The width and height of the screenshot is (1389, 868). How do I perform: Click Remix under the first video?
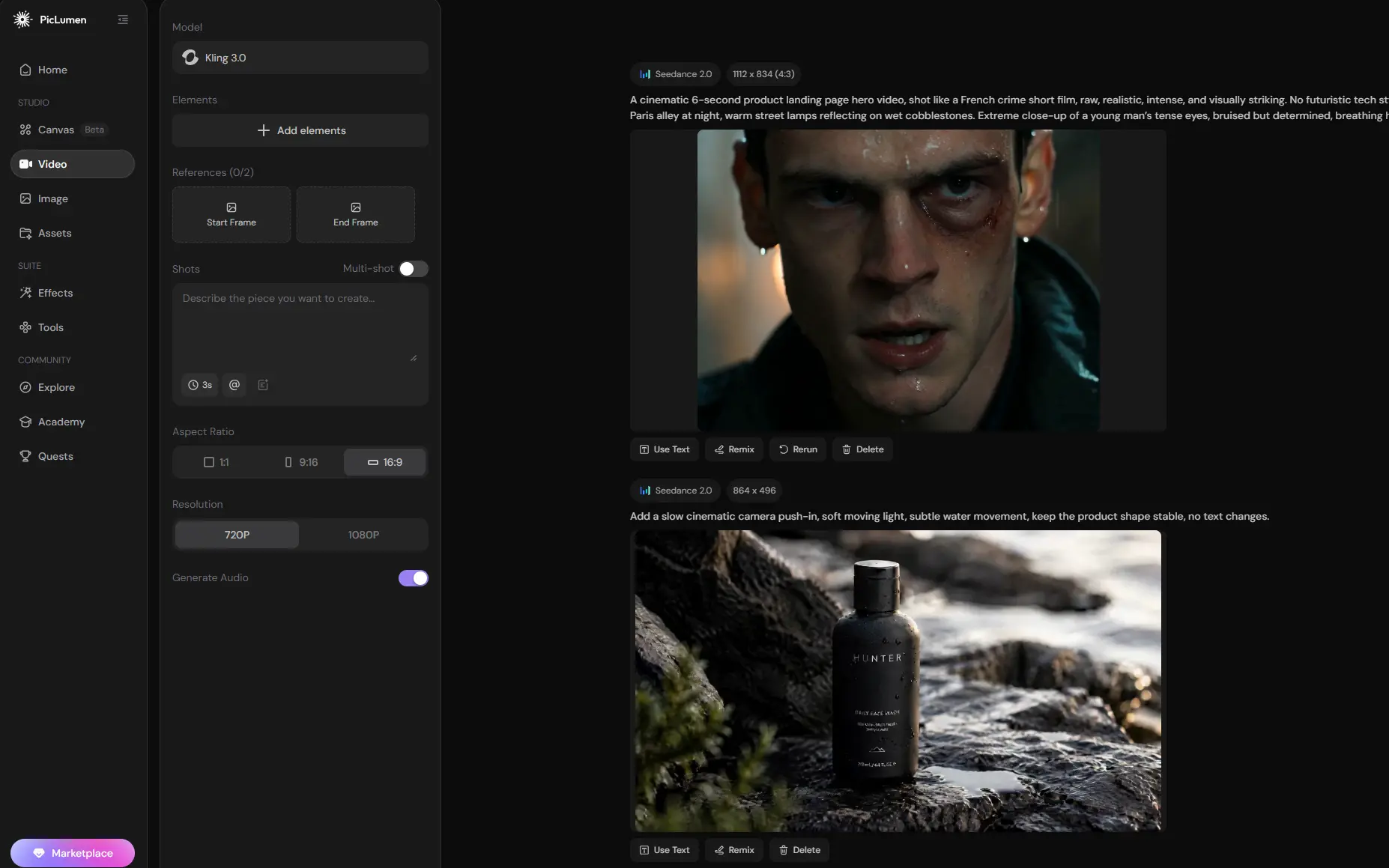(734, 449)
